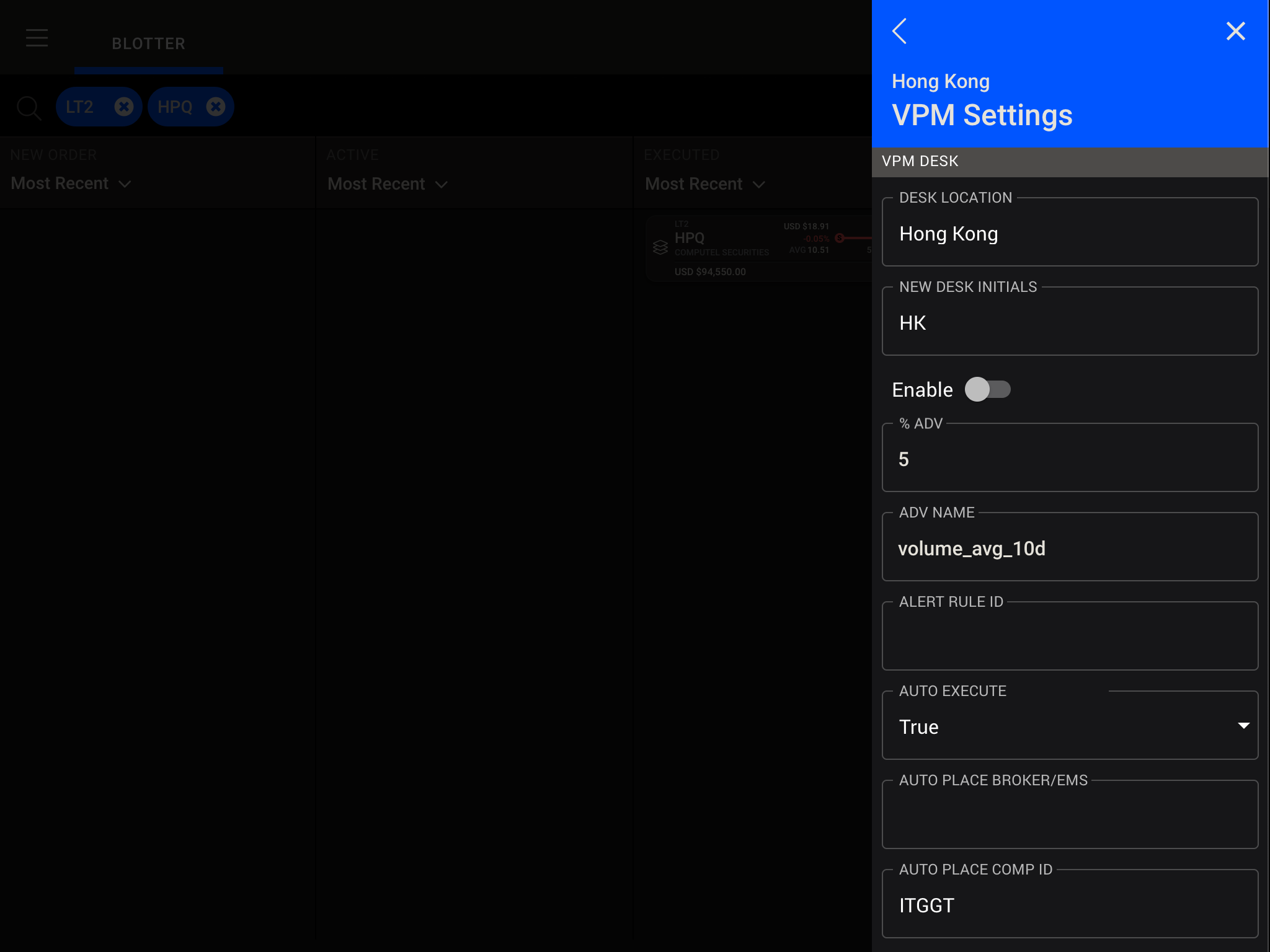Click the ADV Name field
Viewport: 1270px width, 952px height.
pyautogui.click(x=1070, y=549)
